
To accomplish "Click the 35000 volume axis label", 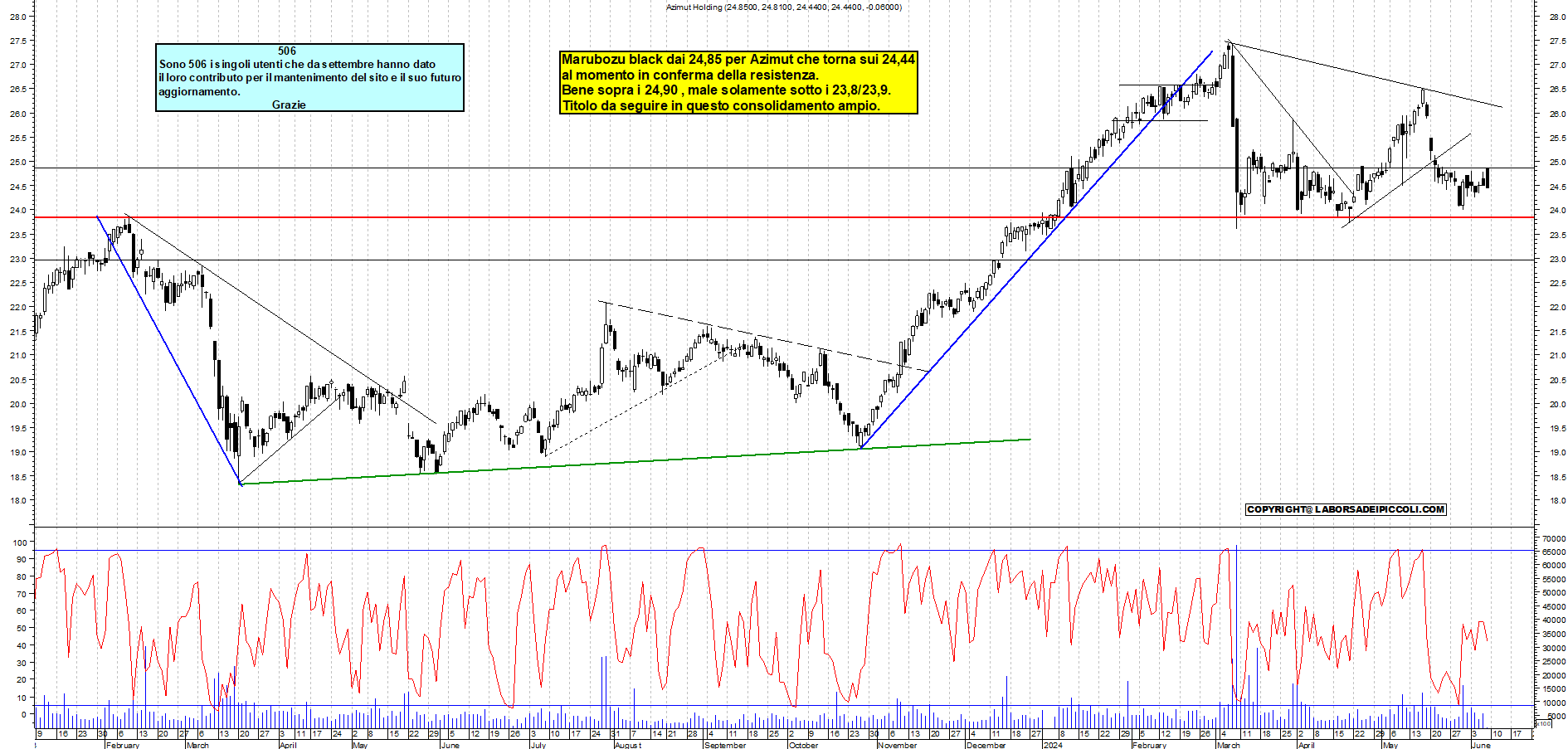I will [x=1553, y=634].
